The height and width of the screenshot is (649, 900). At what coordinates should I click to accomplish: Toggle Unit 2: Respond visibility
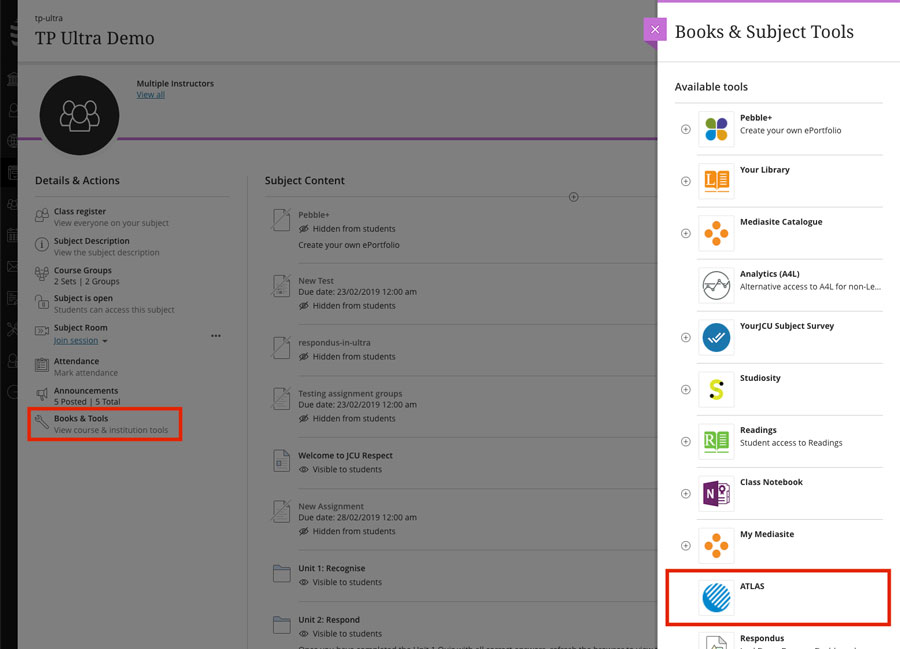tap(340, 634)
